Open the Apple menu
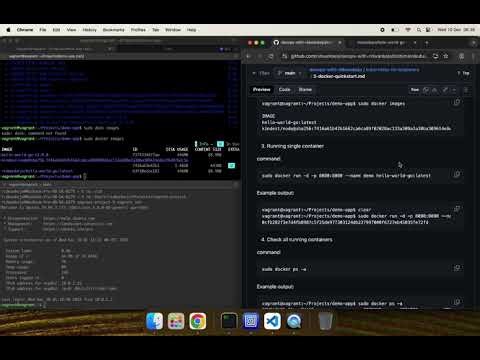Viewport: 480px width, 360px height. pos(8,30)
